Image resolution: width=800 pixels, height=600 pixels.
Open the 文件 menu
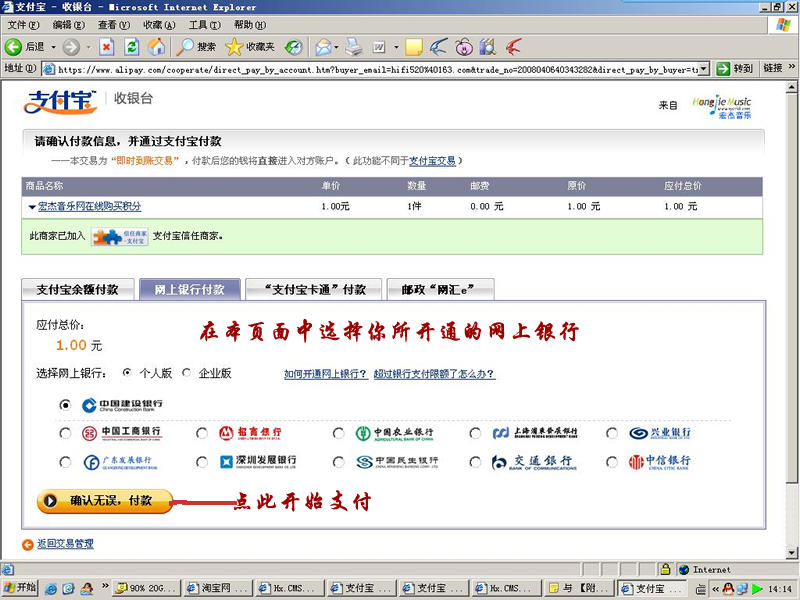tap(23, 24)
